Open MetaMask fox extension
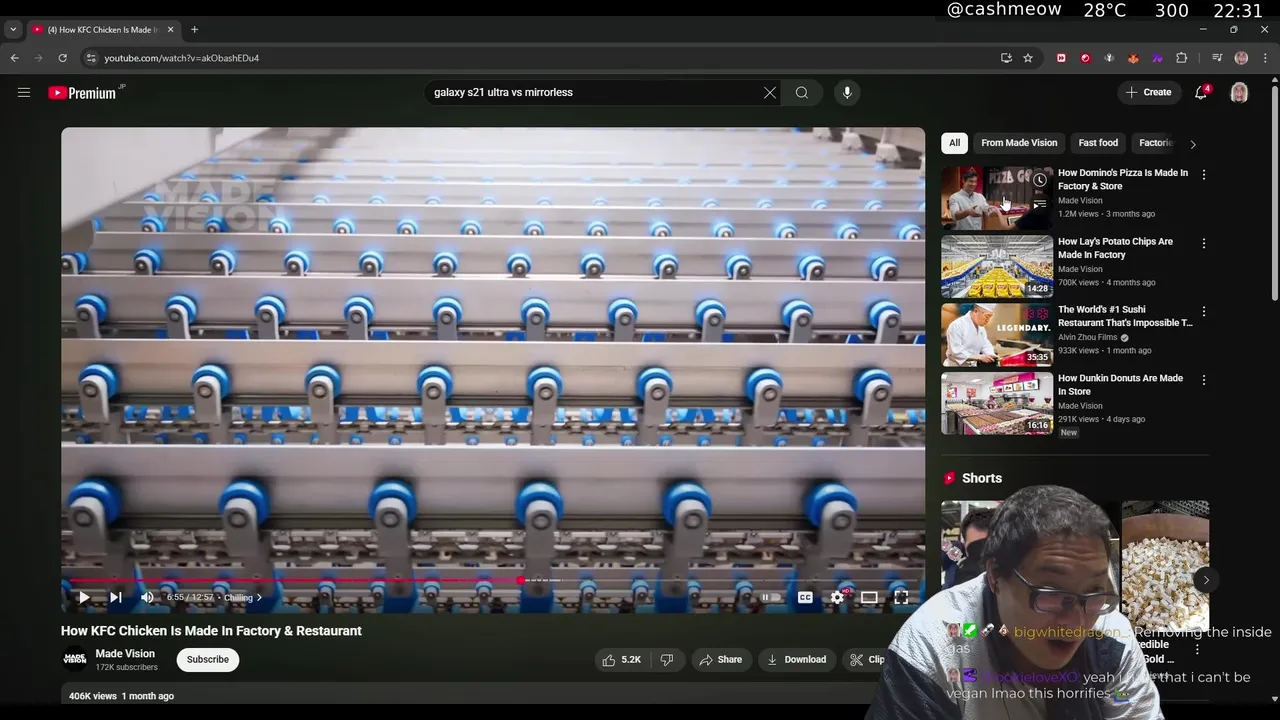The width and height of the screenshot is (1280, 720). click(1133, 58)
